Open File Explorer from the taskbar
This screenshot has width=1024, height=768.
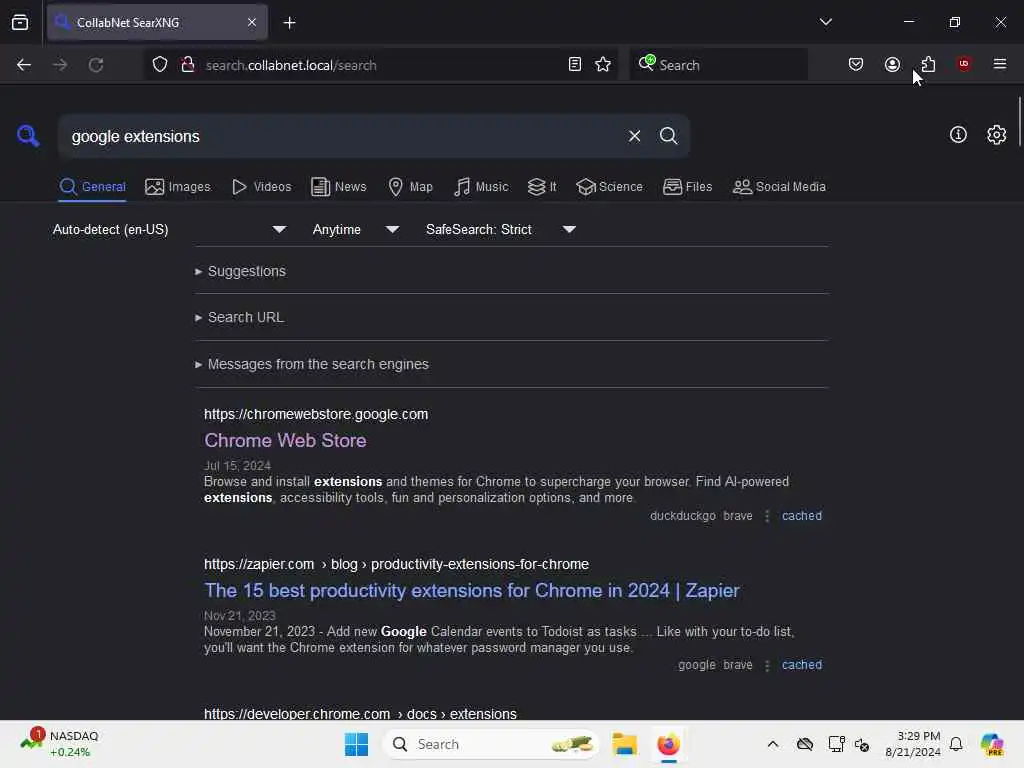click(x=624, y=744)
